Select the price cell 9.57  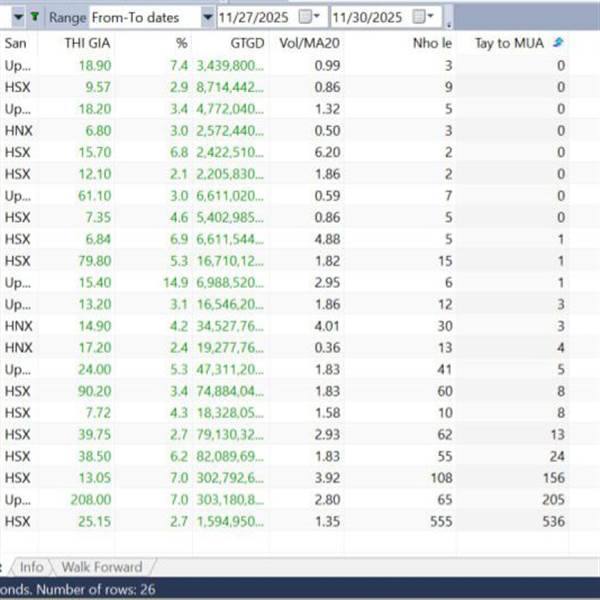[98, 87]
